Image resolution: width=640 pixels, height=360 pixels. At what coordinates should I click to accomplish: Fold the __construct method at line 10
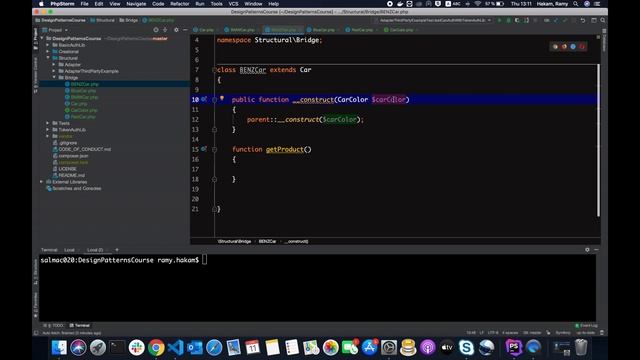(x=214, y=100)
